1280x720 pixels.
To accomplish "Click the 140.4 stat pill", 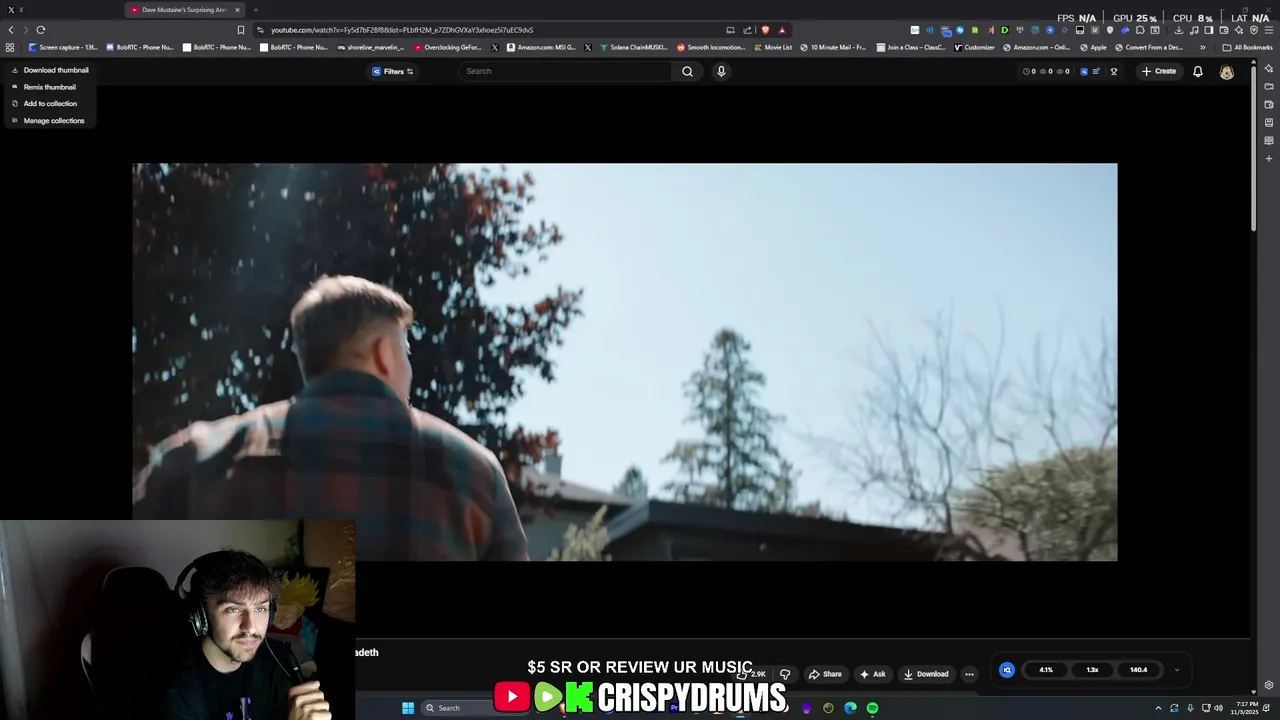I will coord(1139,670).
